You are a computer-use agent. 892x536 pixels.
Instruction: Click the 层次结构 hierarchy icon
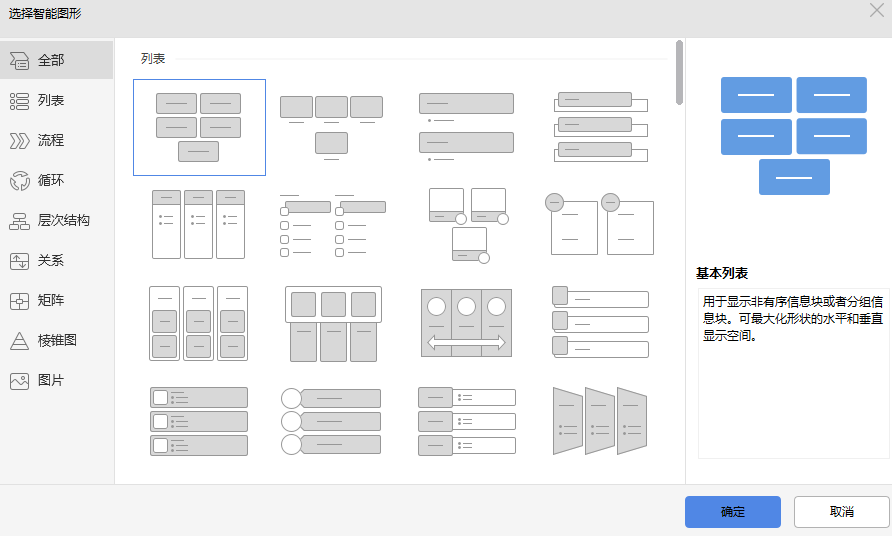click(19, 221)
